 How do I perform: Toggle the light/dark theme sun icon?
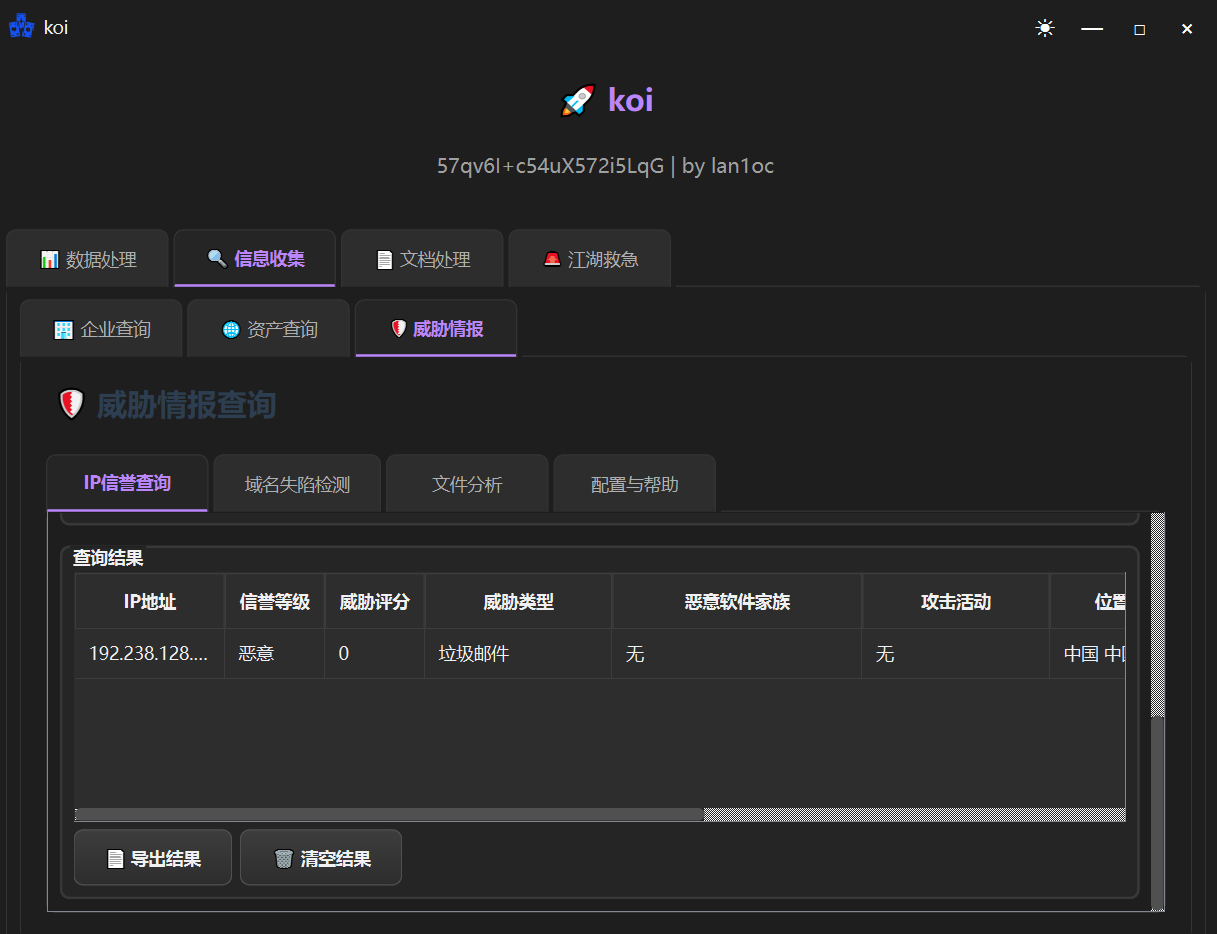tap(1045, 29)
